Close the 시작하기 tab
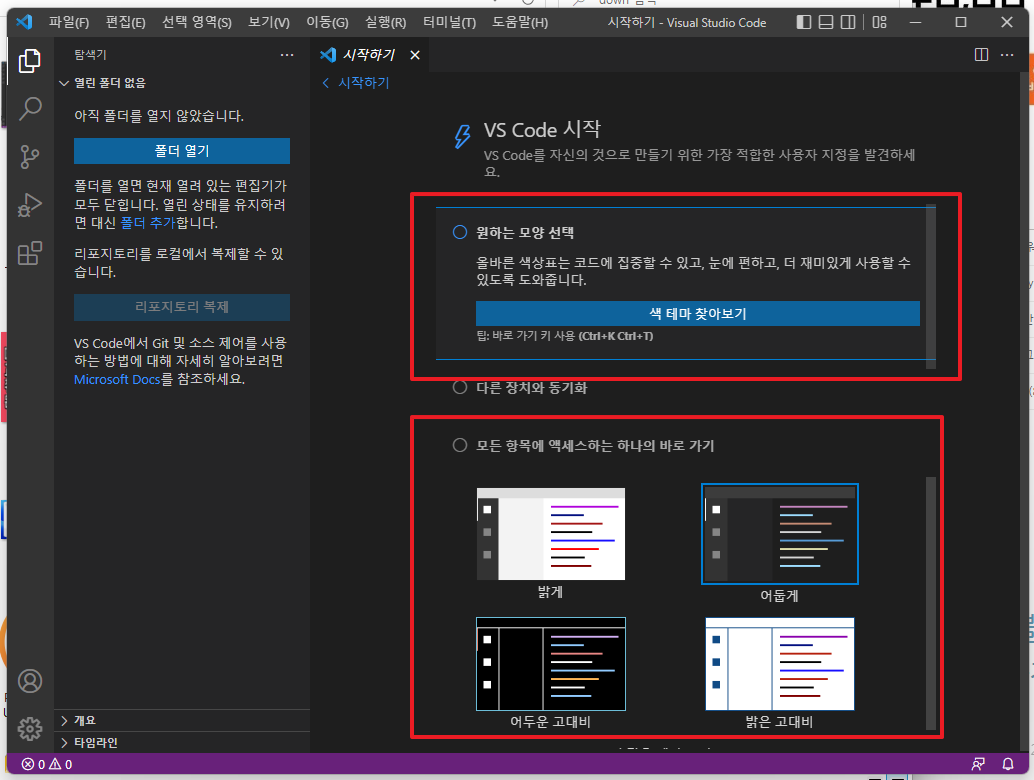The width and height of the screenshot is (1034, 780). tap(415, 55)
